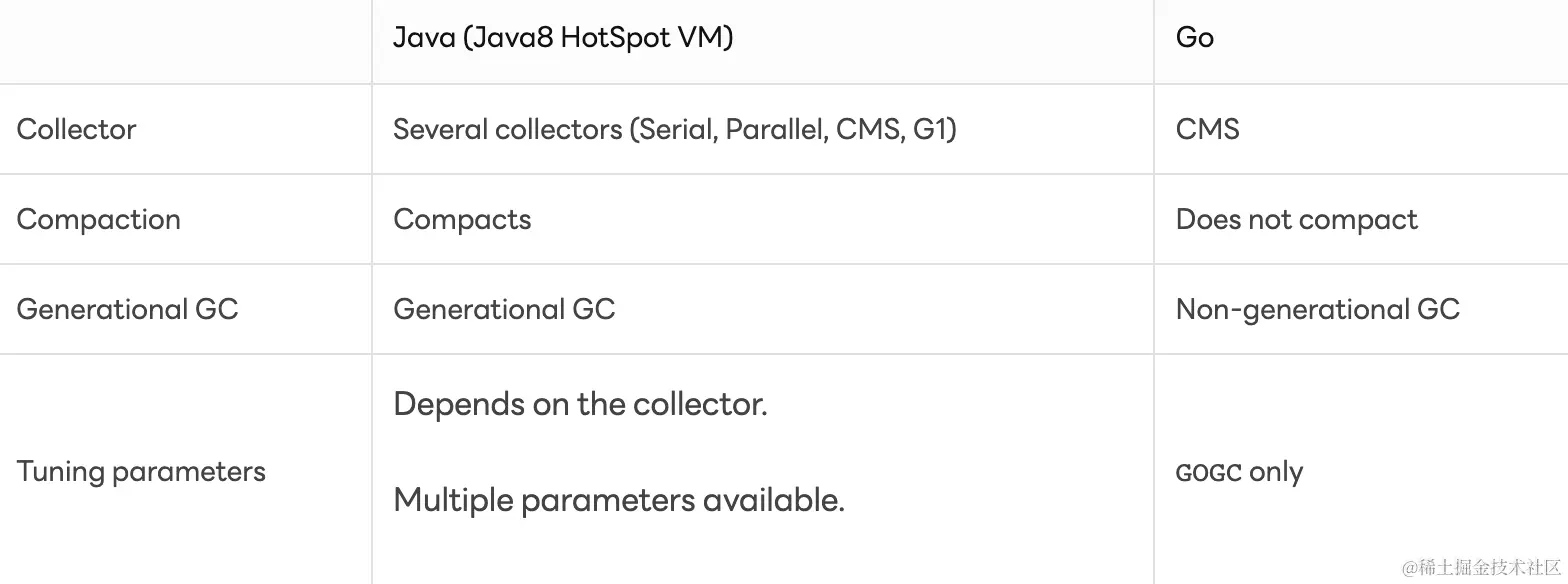Select the Non-generational GC cell
Viewport: 1568px width, 584px height.
1317,309
